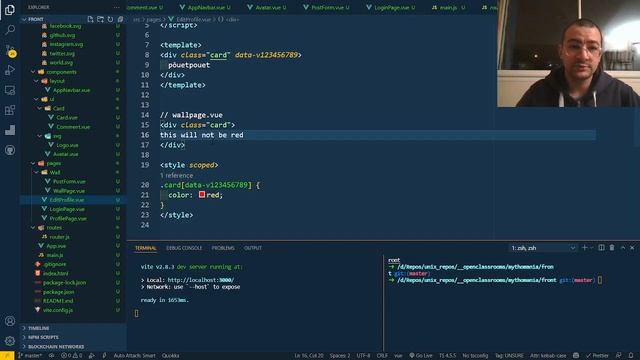The width and height of the screenshot is (640, 360).
Task: Click New Folder icon in FRONT header
Action: click(x=100, y=19)
